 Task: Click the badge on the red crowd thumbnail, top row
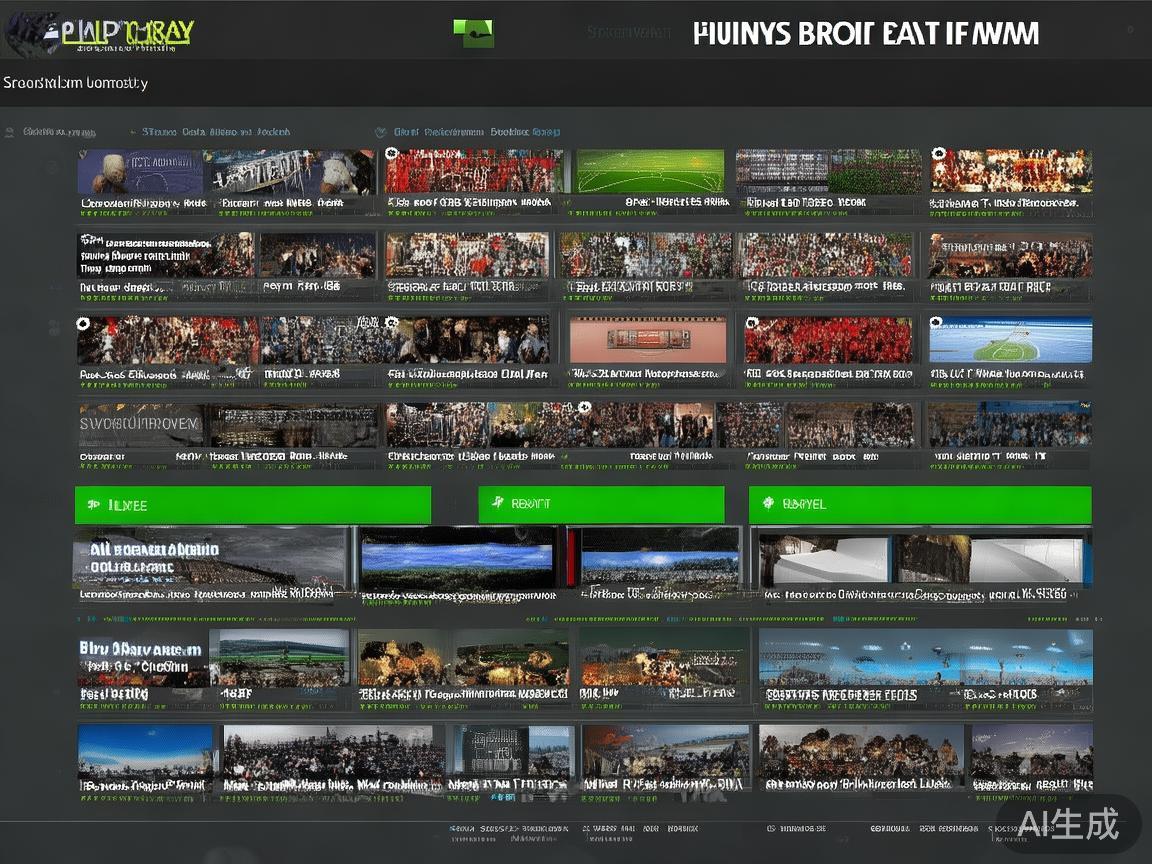pos(391,154)
